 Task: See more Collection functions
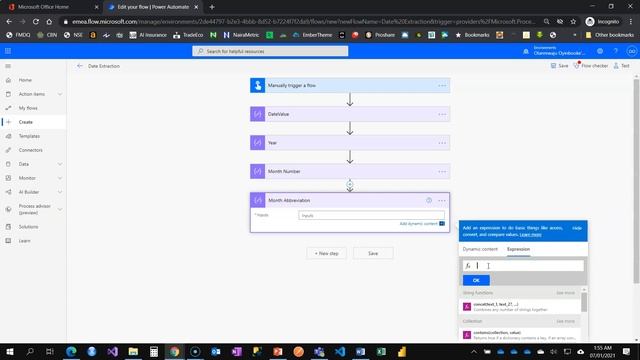[565, 321]
